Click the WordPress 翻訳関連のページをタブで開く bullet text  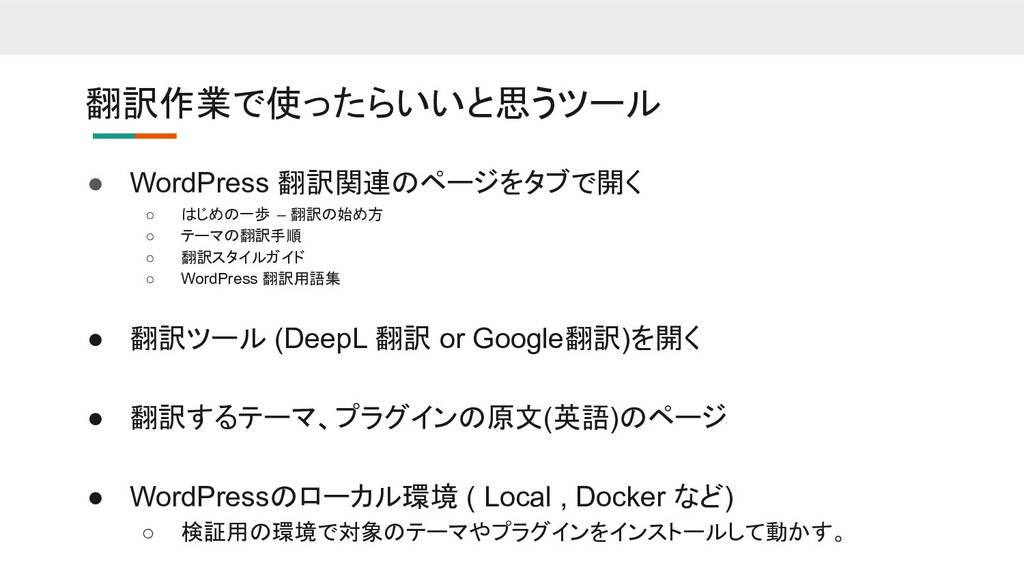387,183
